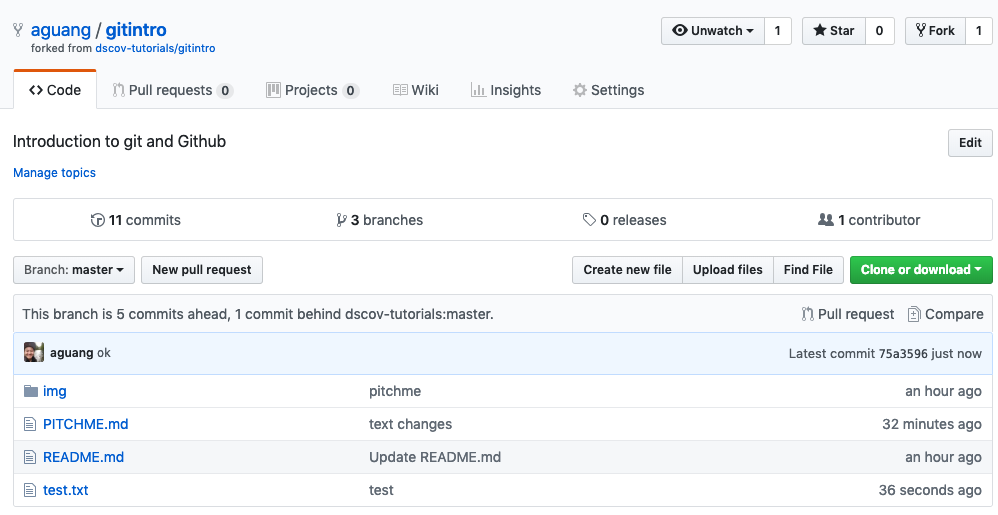The image size is (998, 515).
Task: Click the New pull request button
Action: (202, 270)
